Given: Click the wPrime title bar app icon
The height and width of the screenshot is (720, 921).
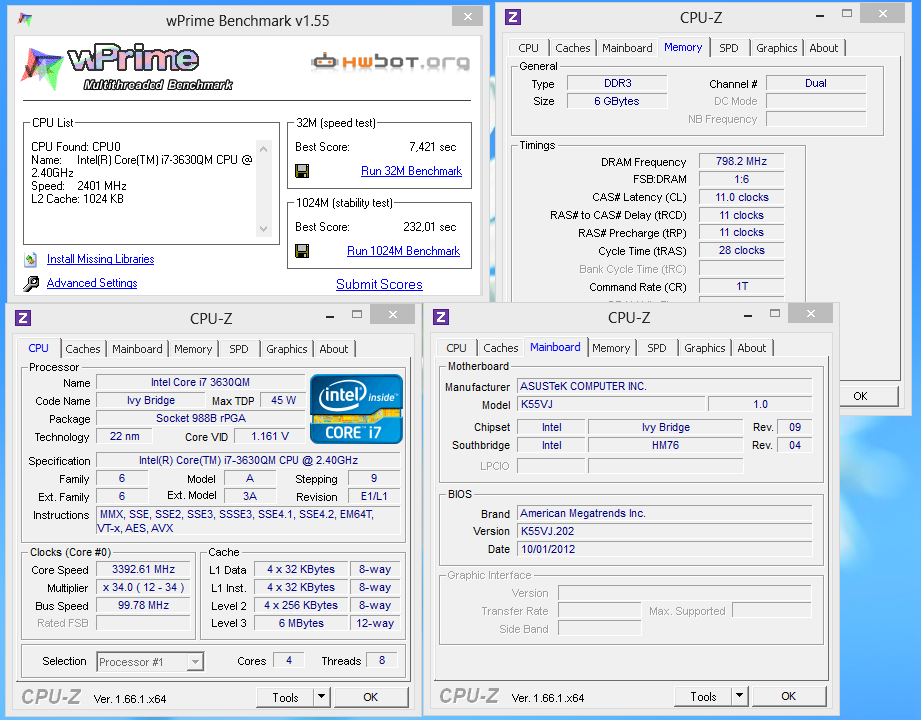Looking at the screenshot, I should (x=24, y=19).
